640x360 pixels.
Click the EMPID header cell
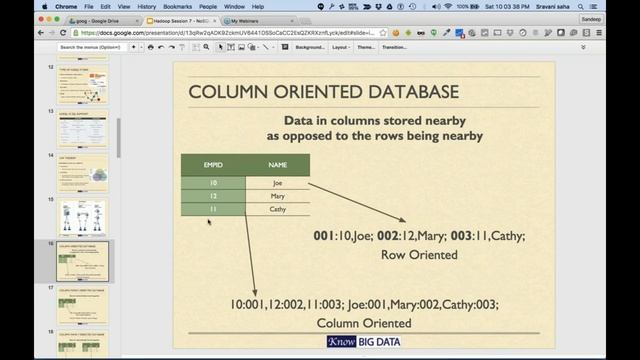(x=213, y=165)
